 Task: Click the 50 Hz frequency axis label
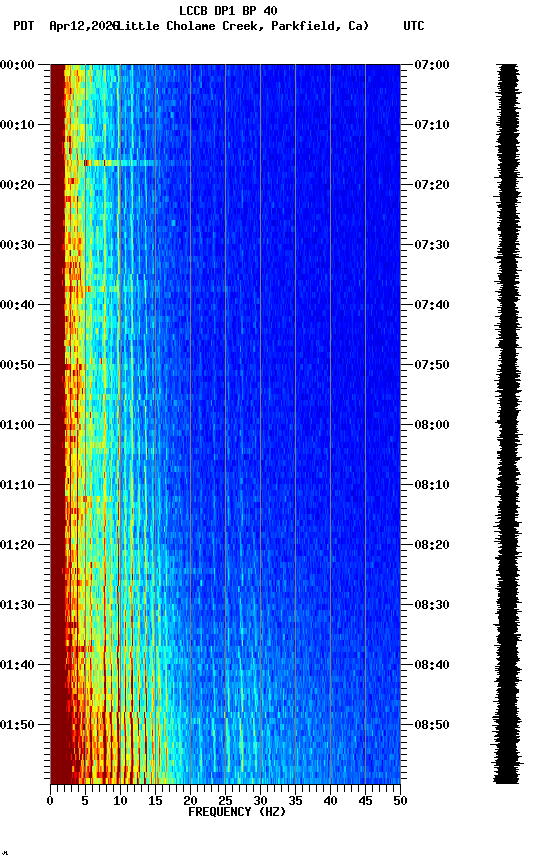pyautogui.click(x=401, y=801)
